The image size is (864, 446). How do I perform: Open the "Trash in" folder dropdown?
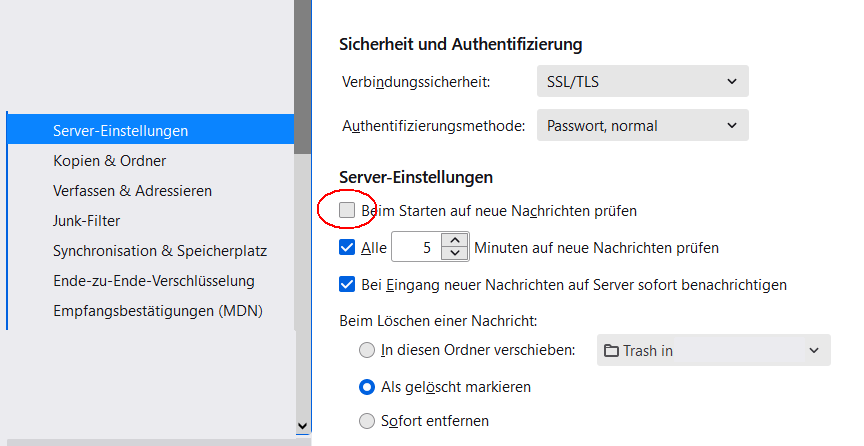pyautogui.click(x=713, y=350)
